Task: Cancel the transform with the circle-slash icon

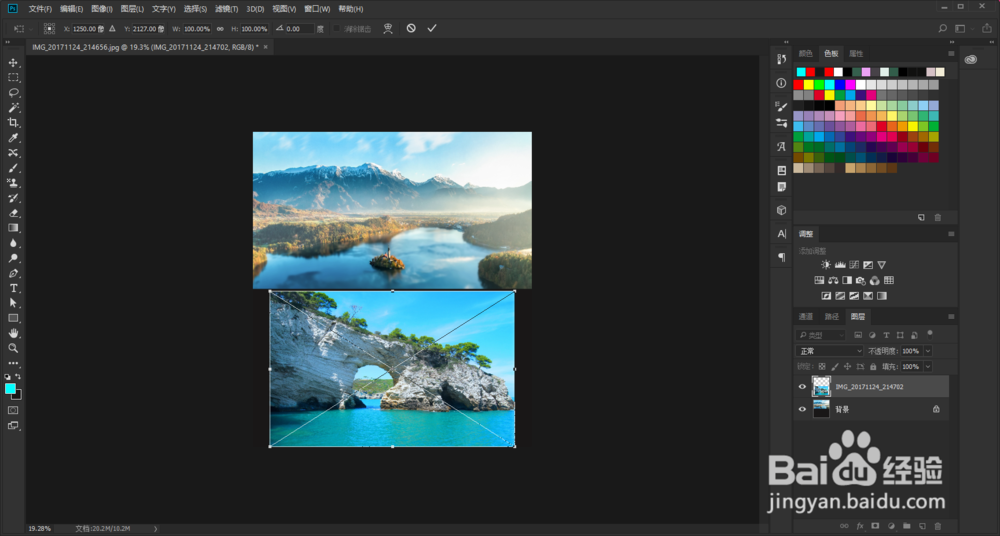Action: (411, 28)
